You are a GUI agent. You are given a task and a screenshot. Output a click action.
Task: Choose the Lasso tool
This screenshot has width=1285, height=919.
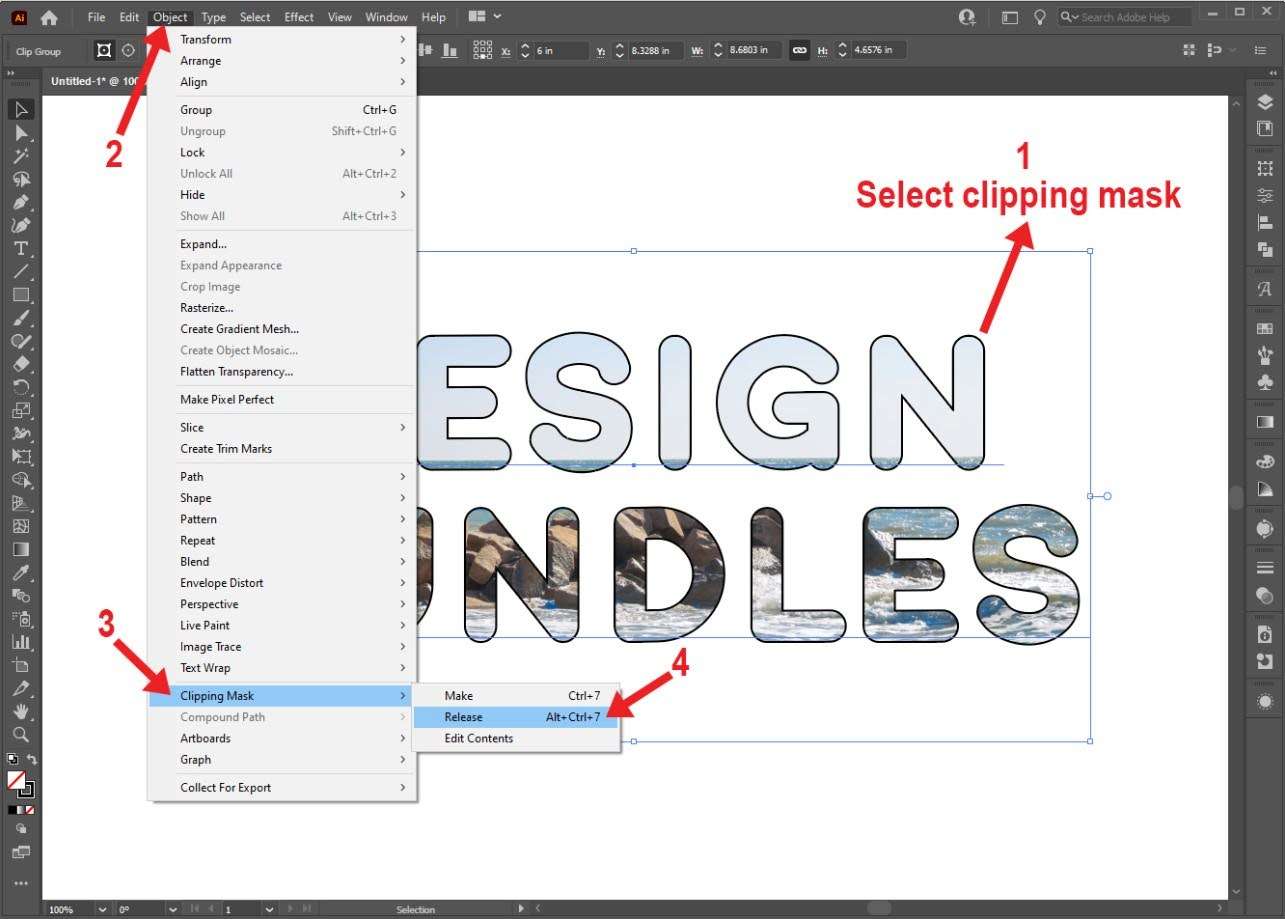pyautogui.click(x=21, y=179)
